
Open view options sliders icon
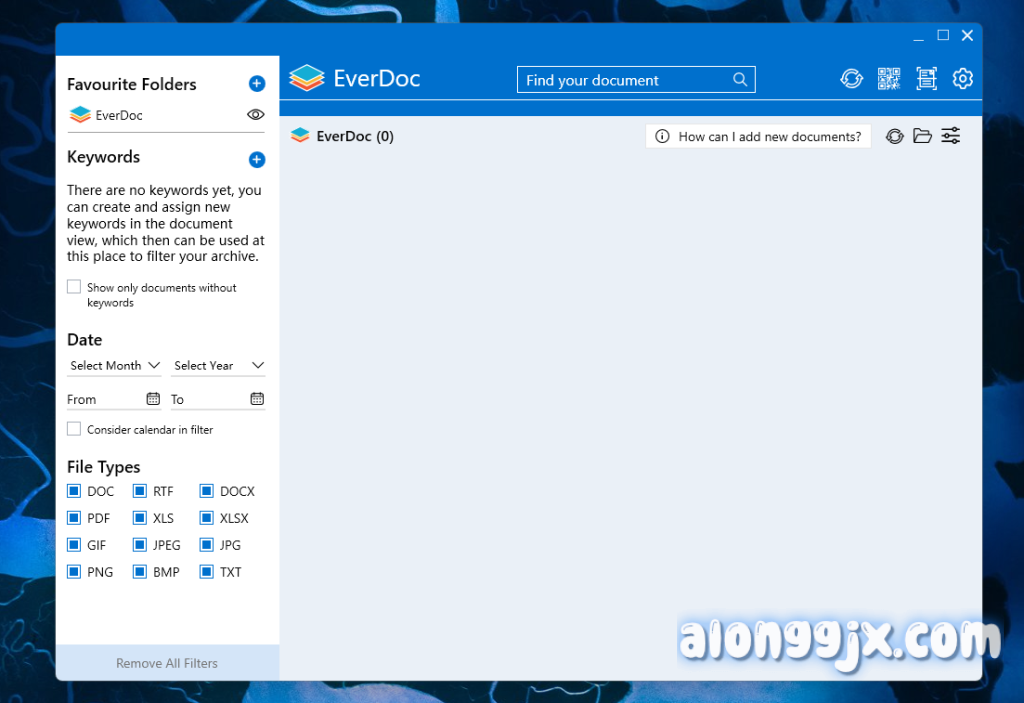[951, 136]
